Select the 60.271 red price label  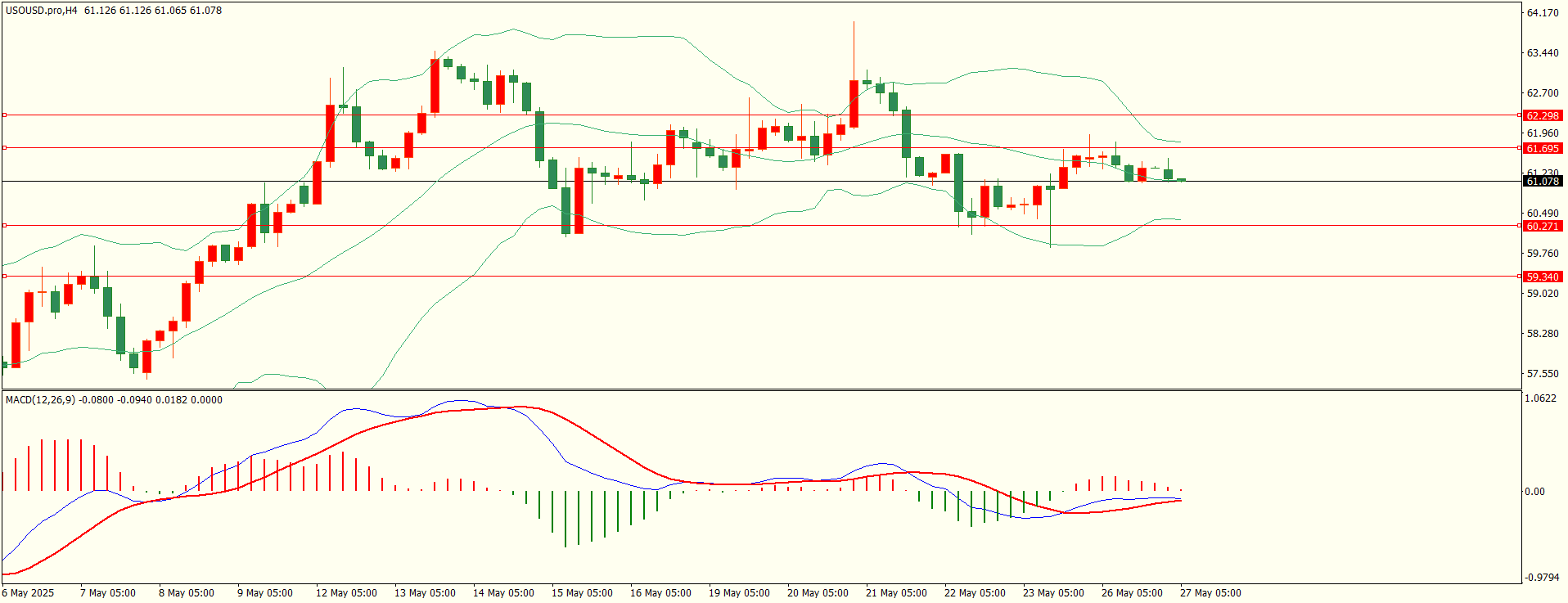coord(1543,227)
